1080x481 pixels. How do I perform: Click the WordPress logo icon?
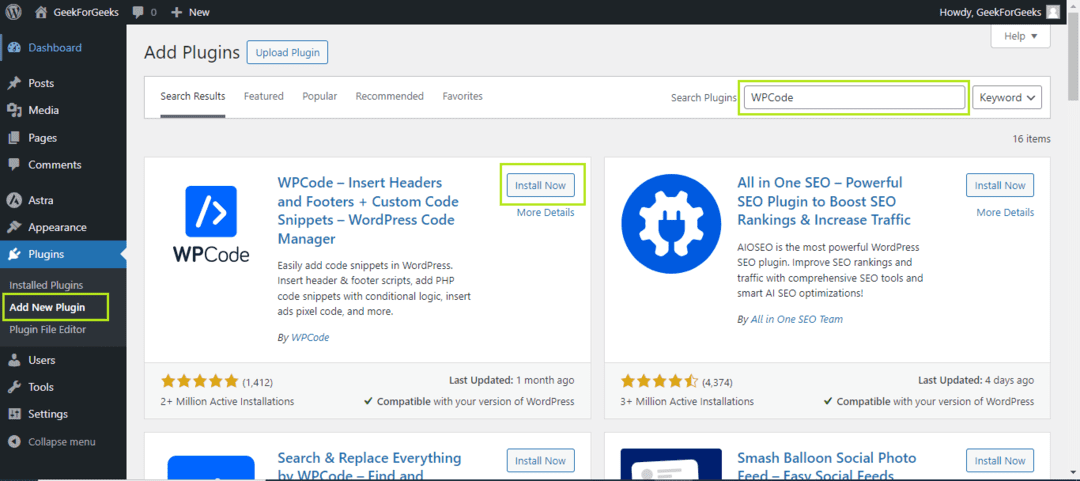(x=13, y=12)
